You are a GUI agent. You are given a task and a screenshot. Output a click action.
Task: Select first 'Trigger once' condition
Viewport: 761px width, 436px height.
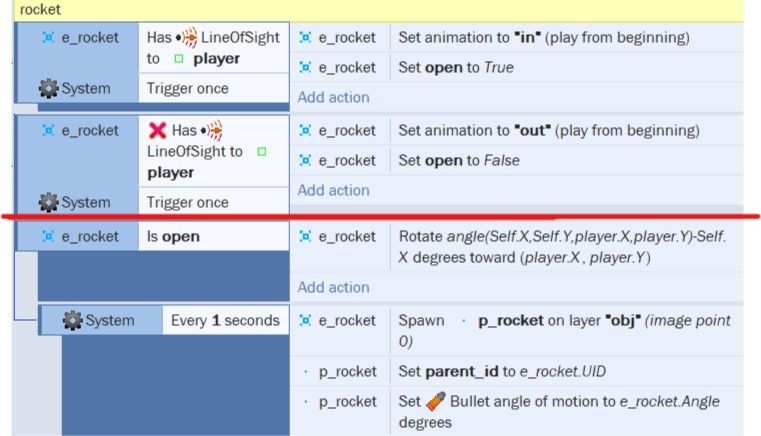[x=187, y=88]
